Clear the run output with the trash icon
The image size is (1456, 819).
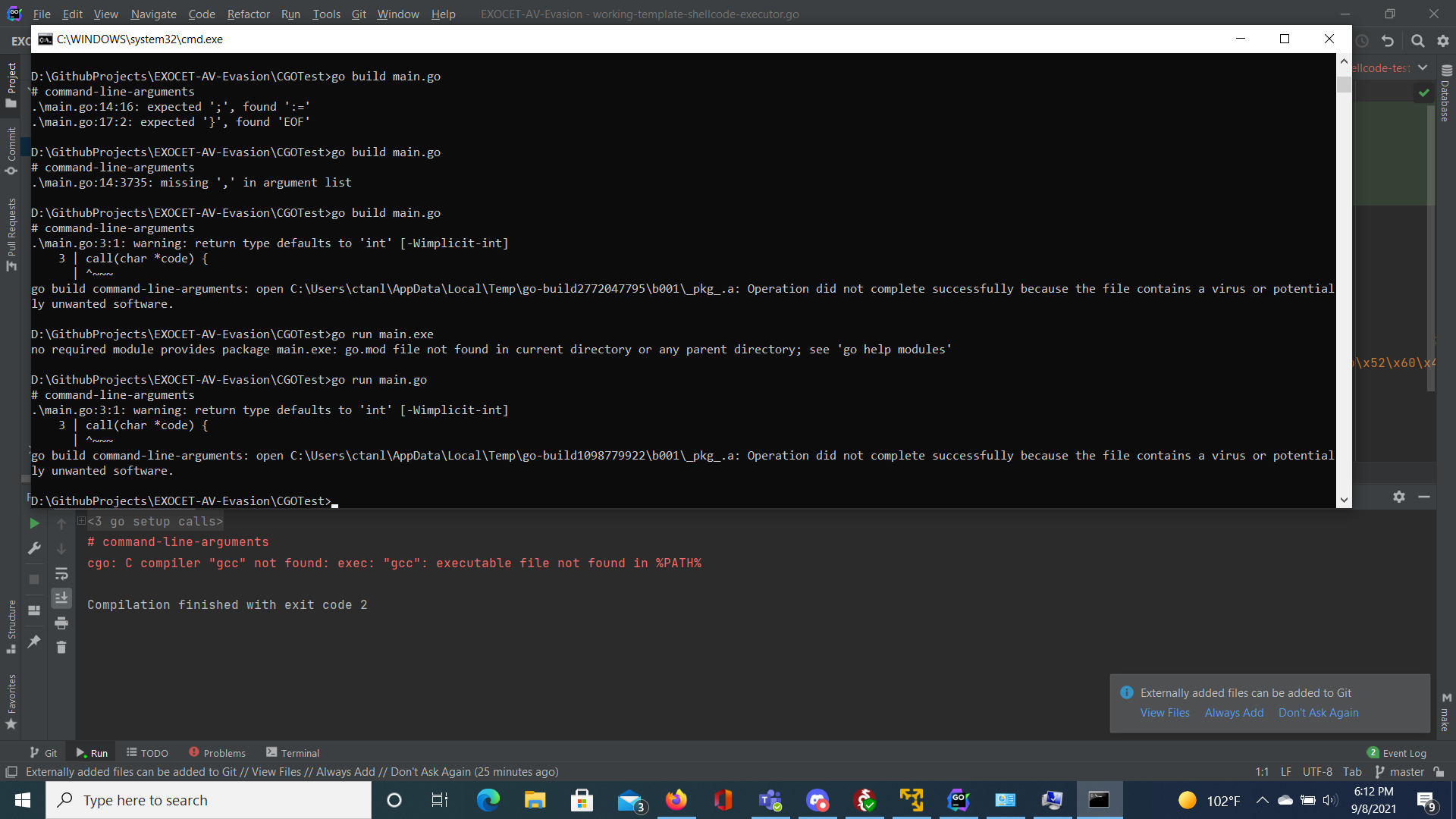pyautogui.click(x=61, y=648)
